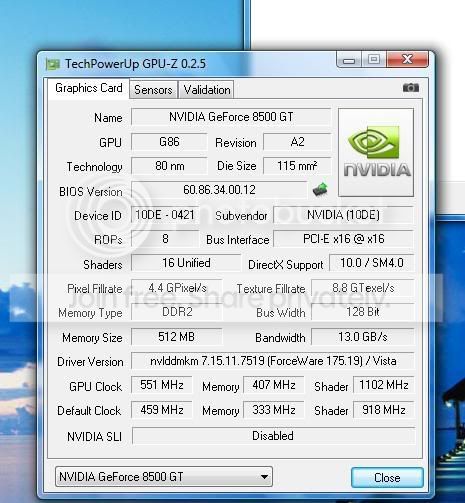This screenshot has height=503, width=465.
Task: Click the NVIDIA SLI Disabled field
Action: click(273, 436)
